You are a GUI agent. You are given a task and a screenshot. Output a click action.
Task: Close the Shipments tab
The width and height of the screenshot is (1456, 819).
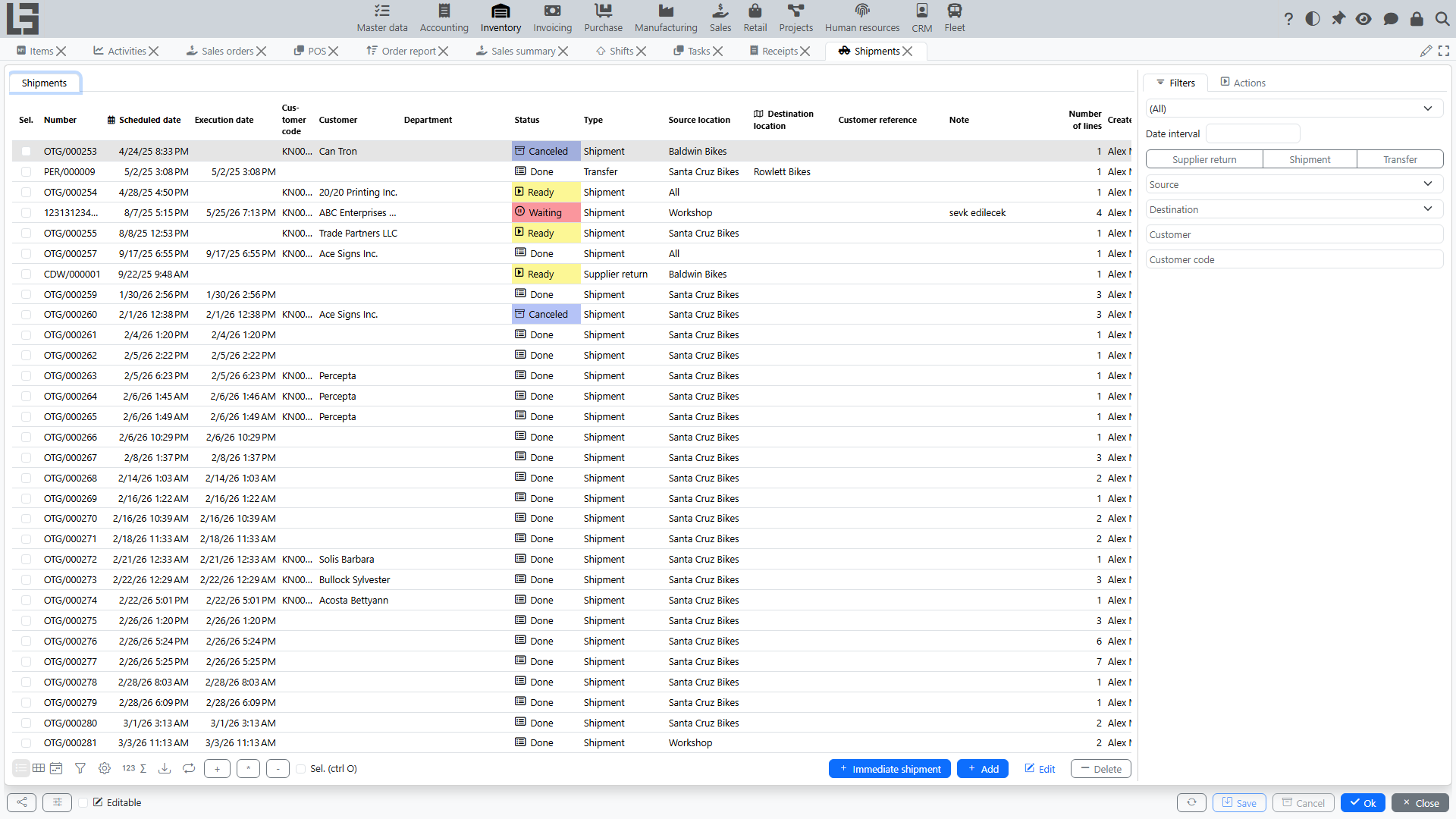908,51
